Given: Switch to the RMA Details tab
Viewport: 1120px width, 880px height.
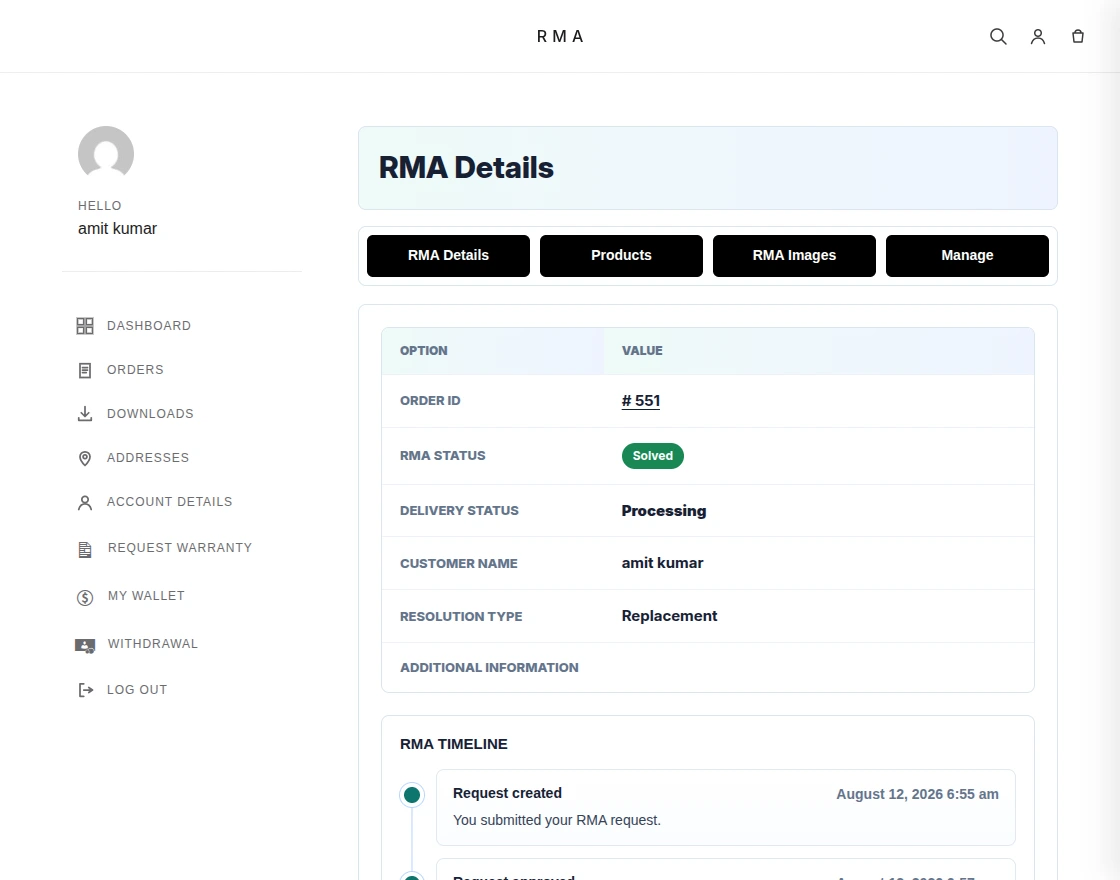Looking at the screenshot, I should [x=449, y=256].
